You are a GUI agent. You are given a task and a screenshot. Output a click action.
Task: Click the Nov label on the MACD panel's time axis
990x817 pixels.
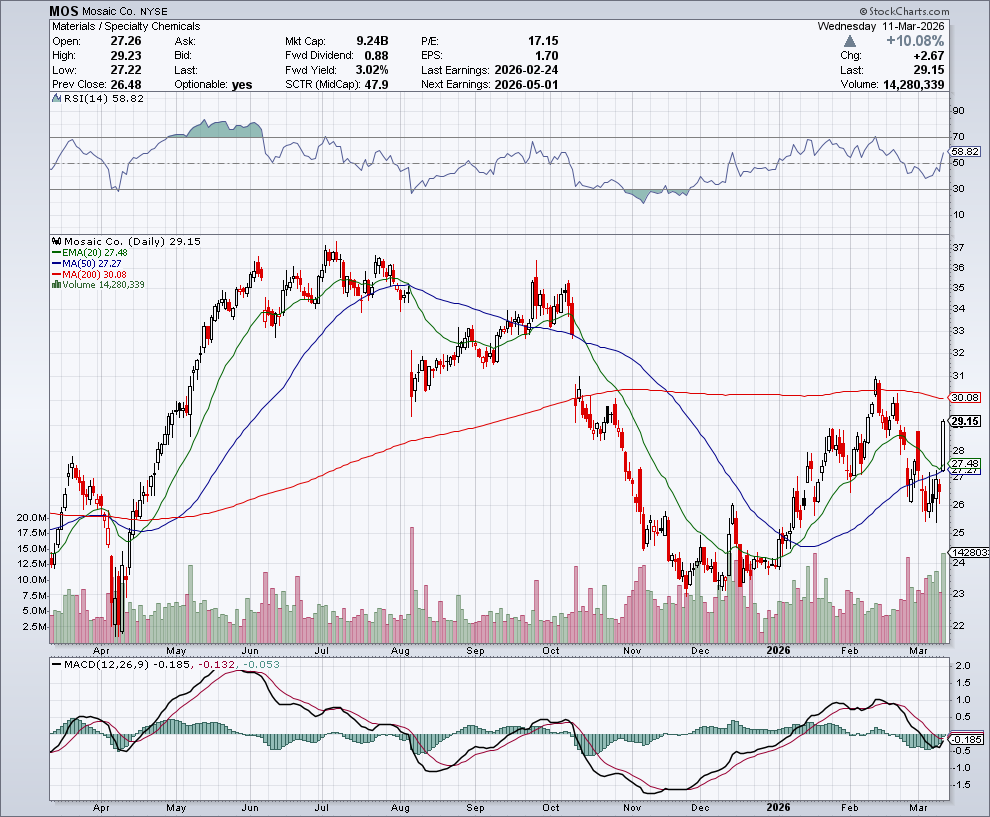tap(632, 808)
